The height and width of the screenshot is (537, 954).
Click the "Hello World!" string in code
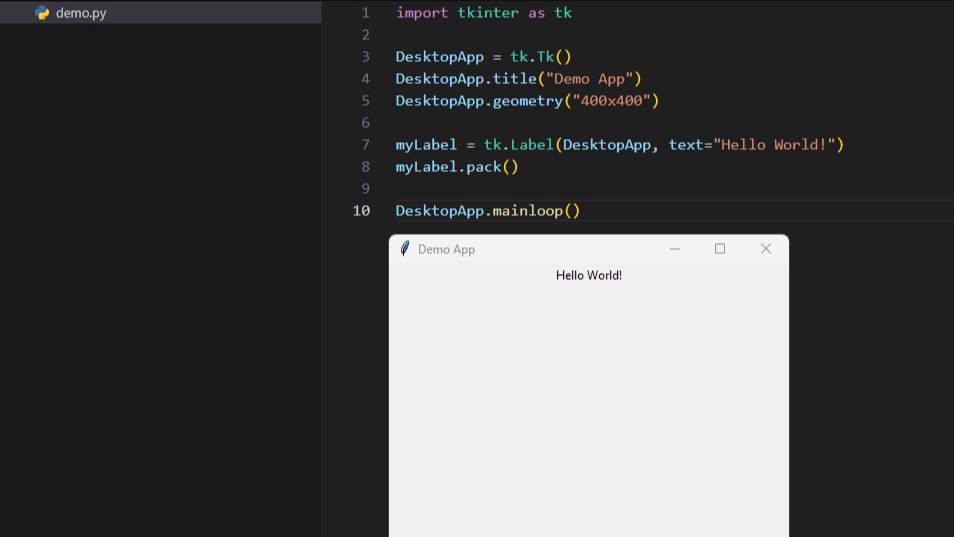(x=774, y=145)
